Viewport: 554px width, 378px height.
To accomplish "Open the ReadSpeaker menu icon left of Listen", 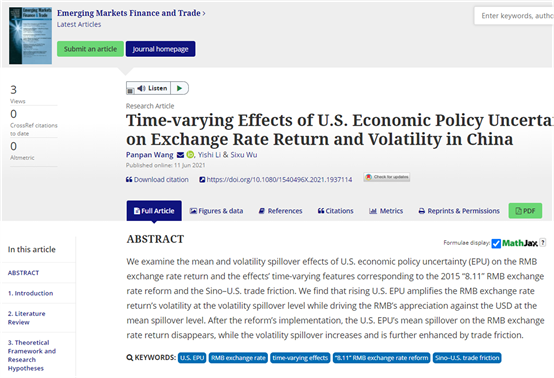I will click(130, 91).
